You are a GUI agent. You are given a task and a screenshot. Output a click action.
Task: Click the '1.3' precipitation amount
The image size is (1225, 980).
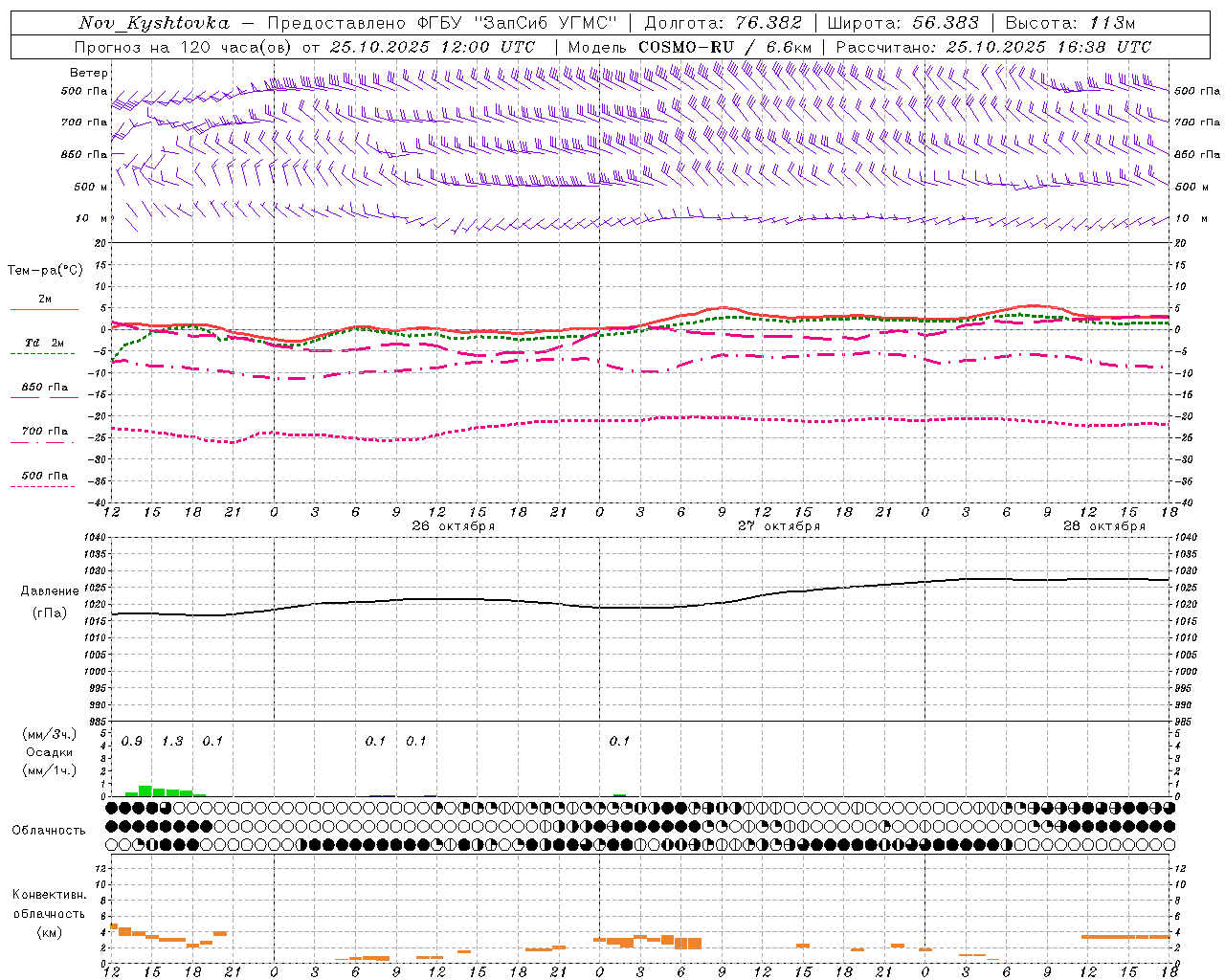tap(172, 742)
